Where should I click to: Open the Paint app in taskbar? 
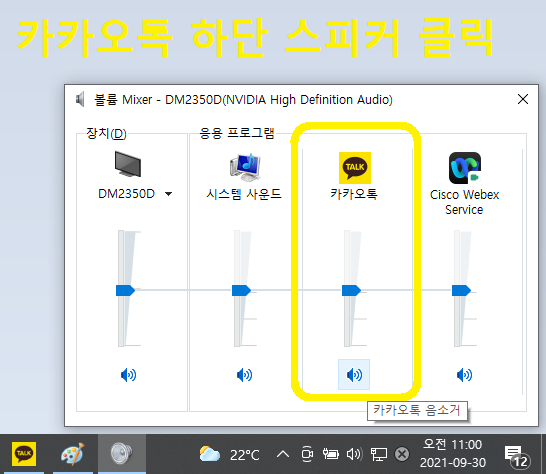pos(73,454)
